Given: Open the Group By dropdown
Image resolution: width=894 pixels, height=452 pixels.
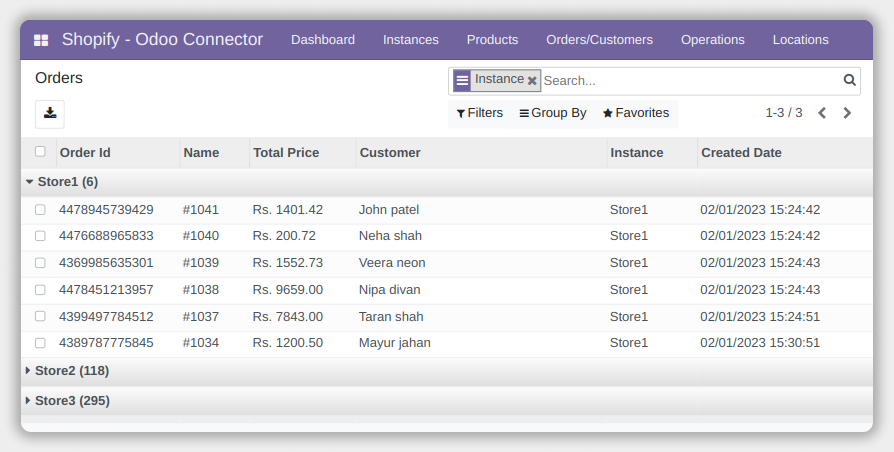Looking at the screenshot, I should (552, 113).
